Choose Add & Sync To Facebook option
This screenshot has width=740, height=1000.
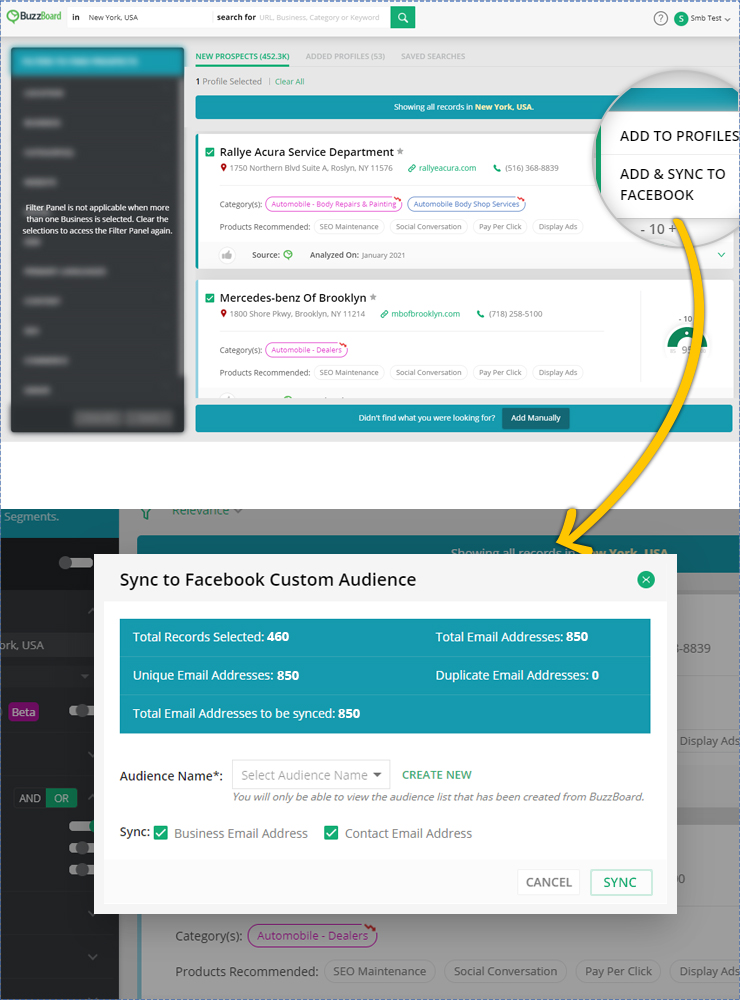pos(672,184)
